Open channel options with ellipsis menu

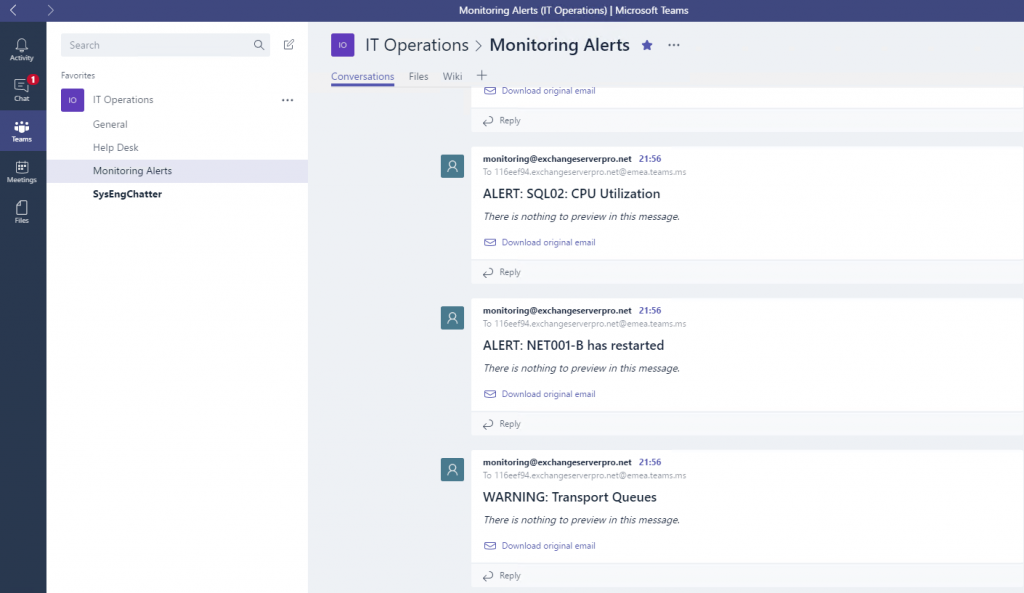673,45
